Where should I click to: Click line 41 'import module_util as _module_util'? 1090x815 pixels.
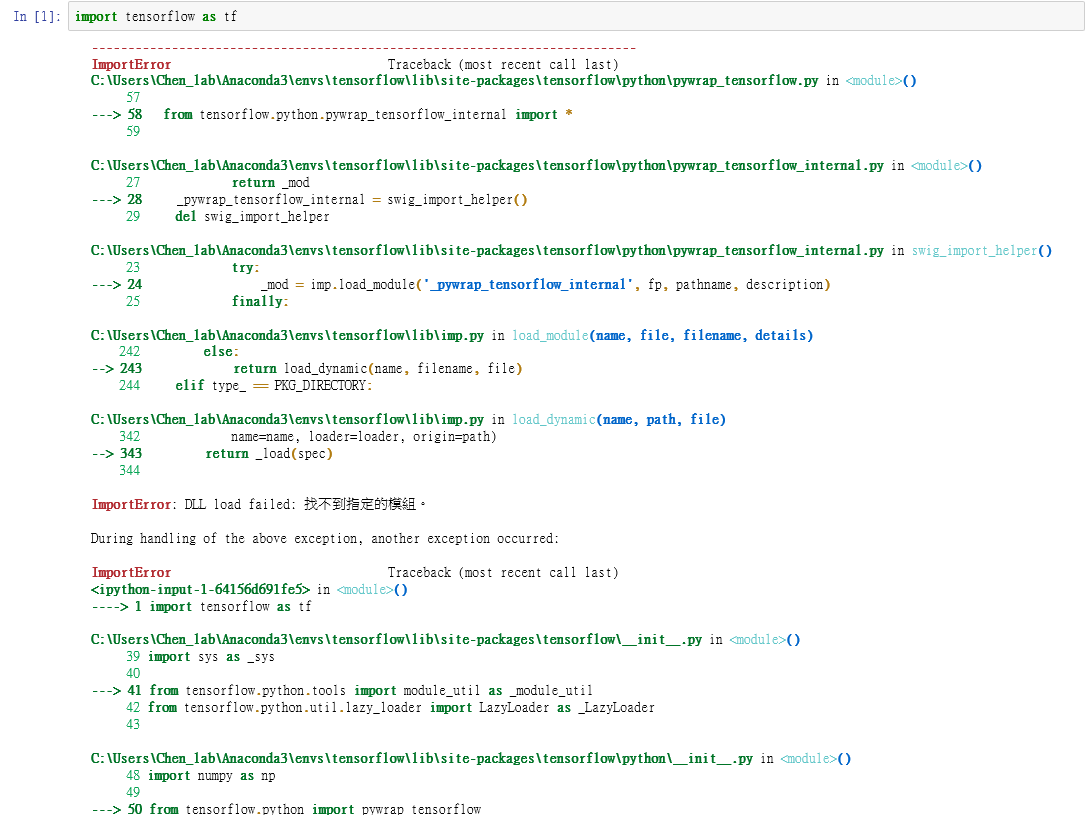342,691
